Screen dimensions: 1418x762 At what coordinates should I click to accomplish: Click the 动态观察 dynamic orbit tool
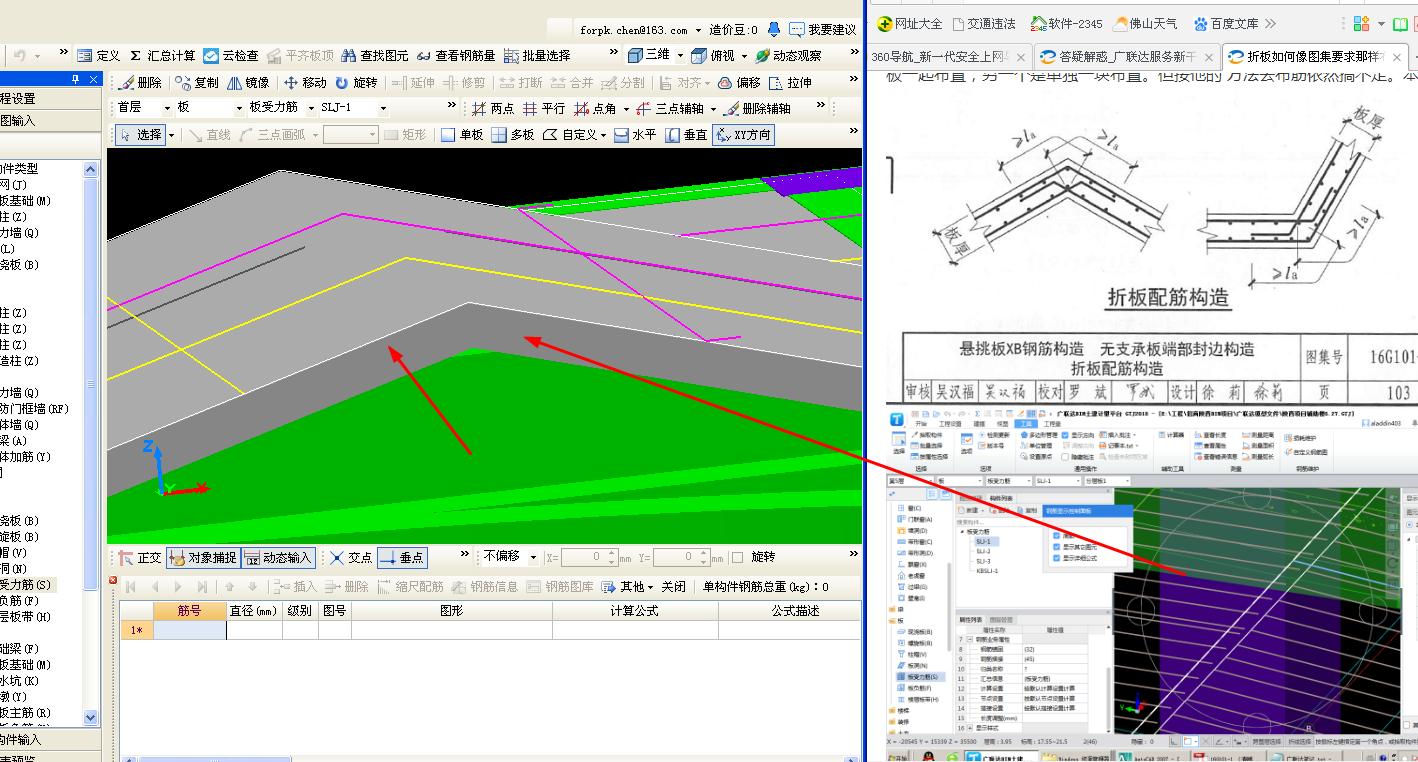click(x=789, y=56)
